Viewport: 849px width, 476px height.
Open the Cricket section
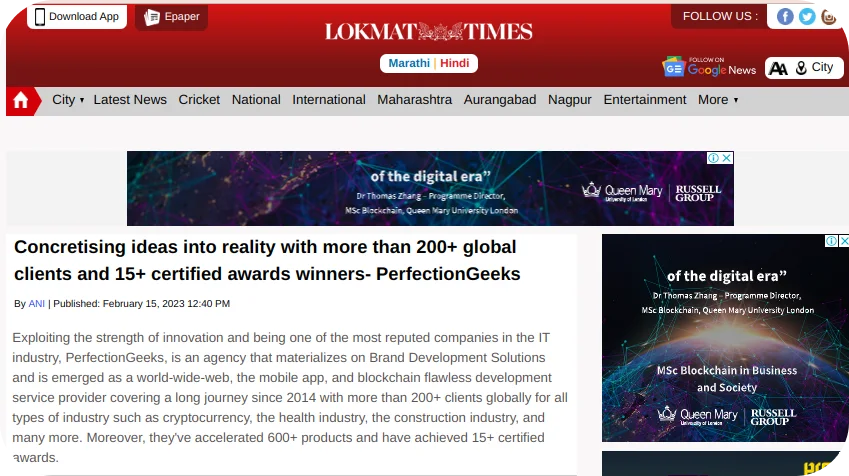tap(199, 100)
